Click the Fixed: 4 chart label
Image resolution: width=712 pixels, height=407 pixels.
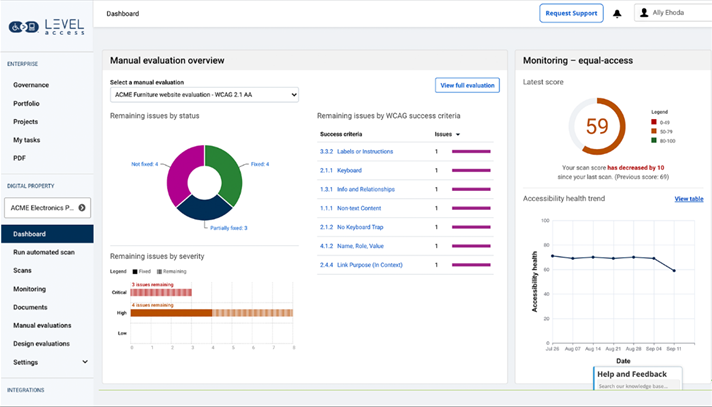tap(260, 164)
